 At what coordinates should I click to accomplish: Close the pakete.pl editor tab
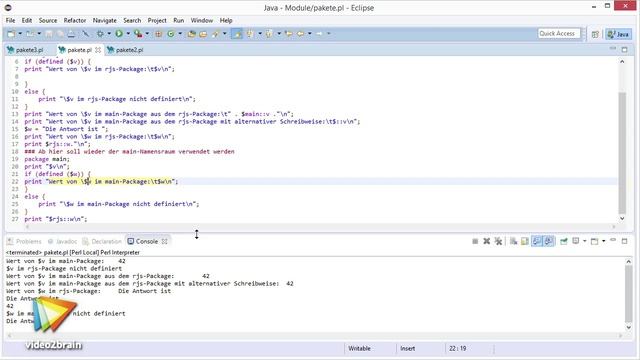pyautogui.click(x=98, y=50)
